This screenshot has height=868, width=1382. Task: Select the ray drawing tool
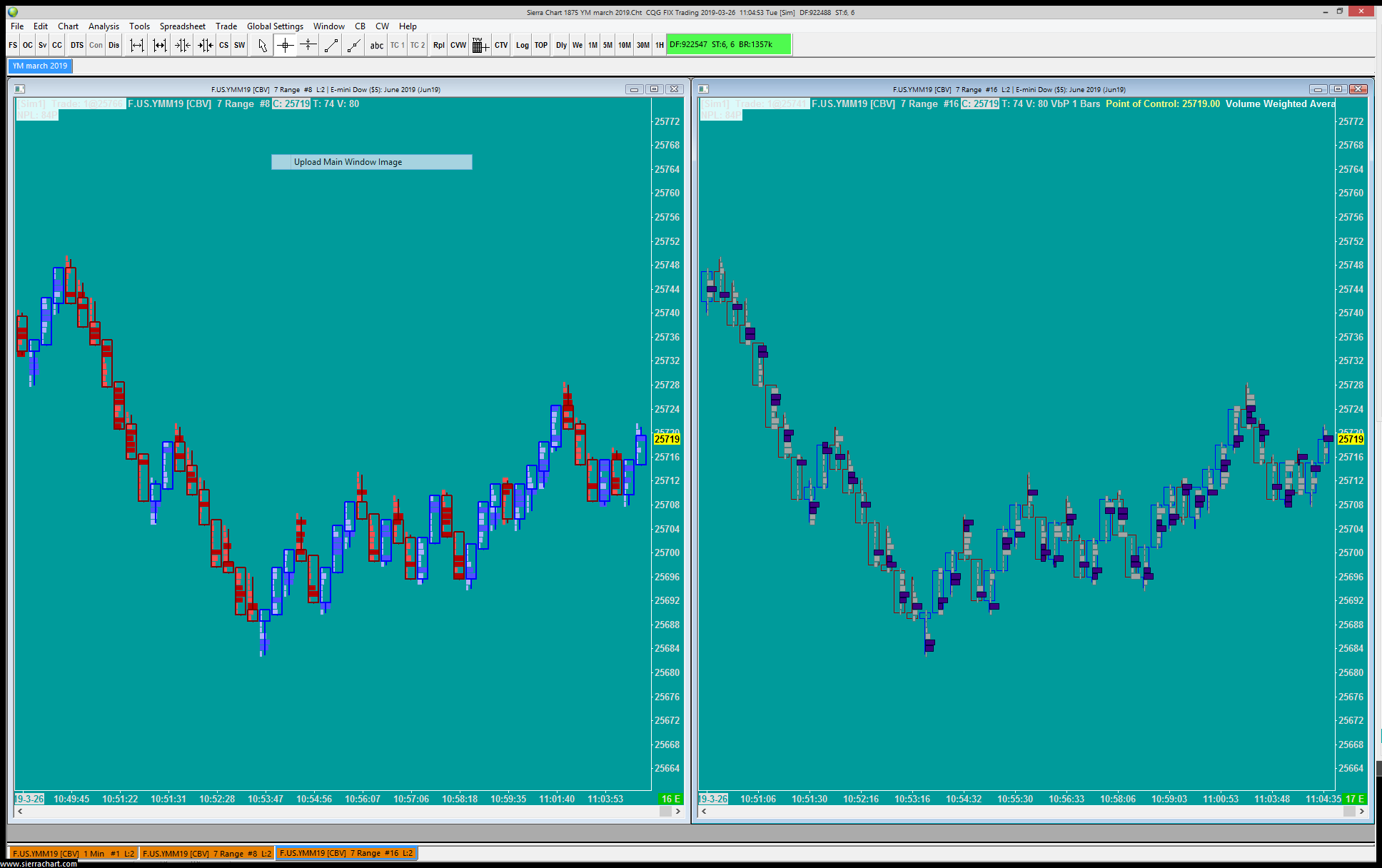pos(353,45)
